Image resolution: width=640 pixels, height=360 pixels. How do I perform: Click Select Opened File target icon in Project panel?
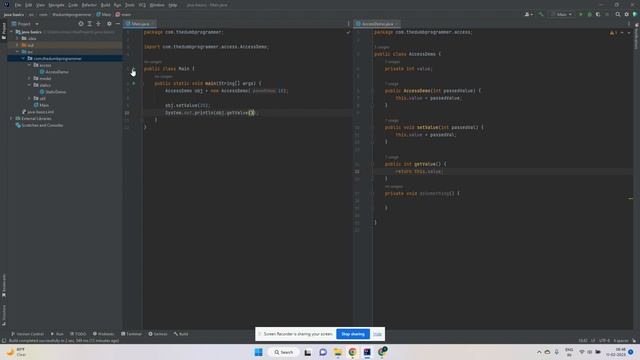click(81, 24)
